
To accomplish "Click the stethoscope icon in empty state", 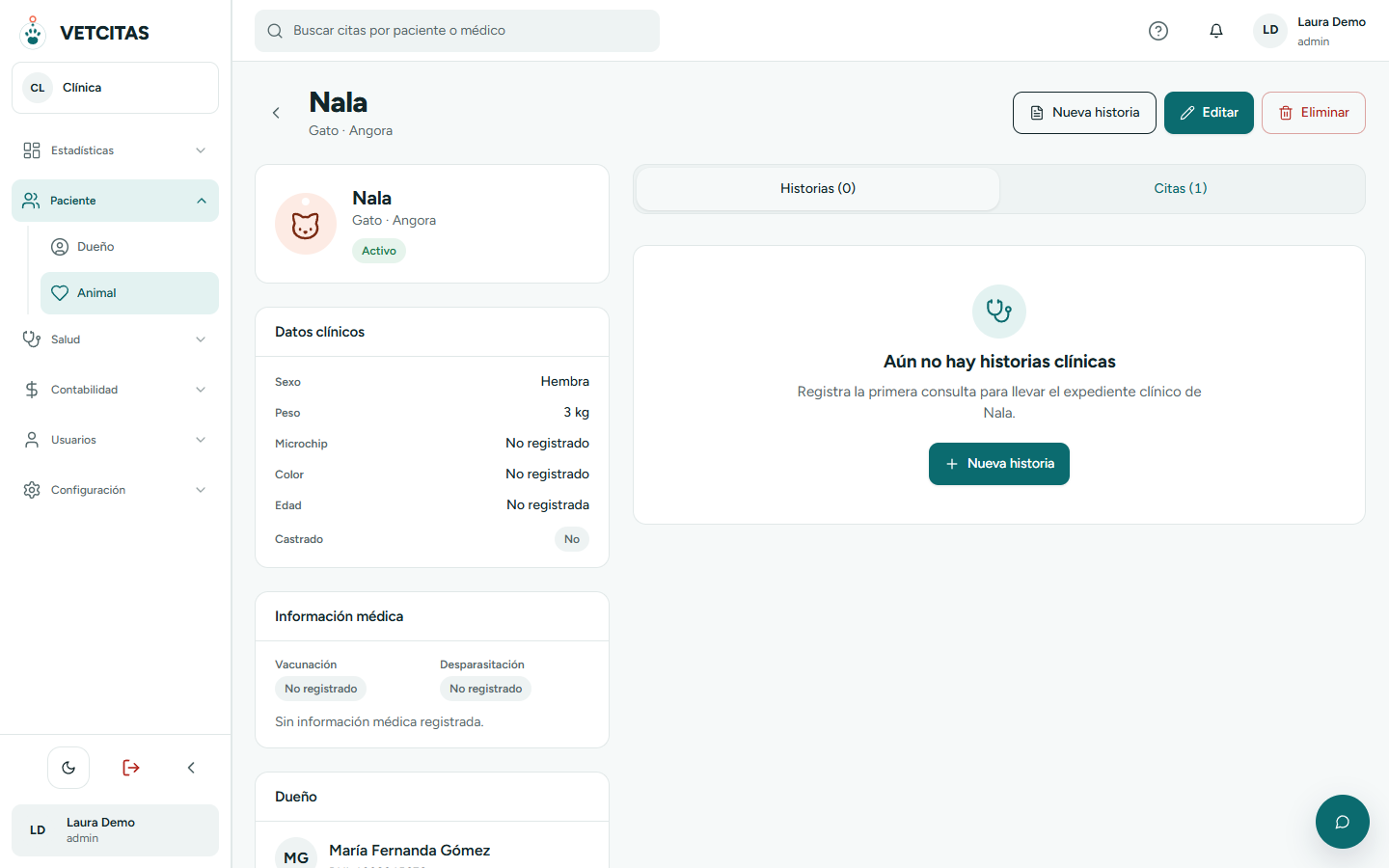I will 999,312.
